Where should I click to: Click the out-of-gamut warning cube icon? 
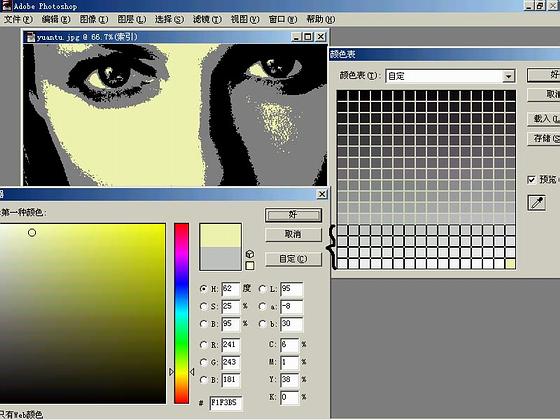(250, 254)
